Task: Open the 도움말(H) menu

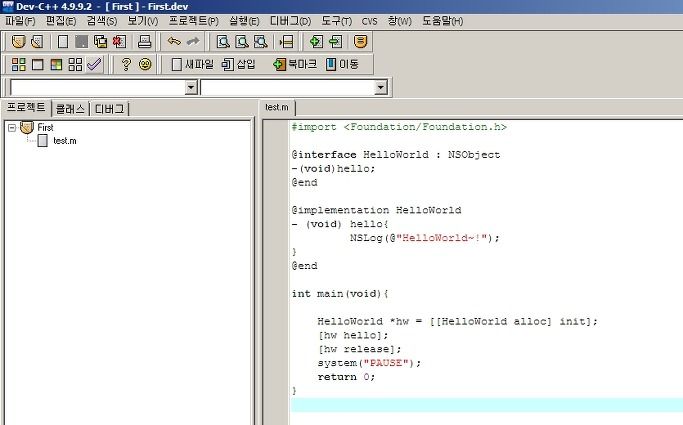Action: pyautogui.click(x=443, y=21)
